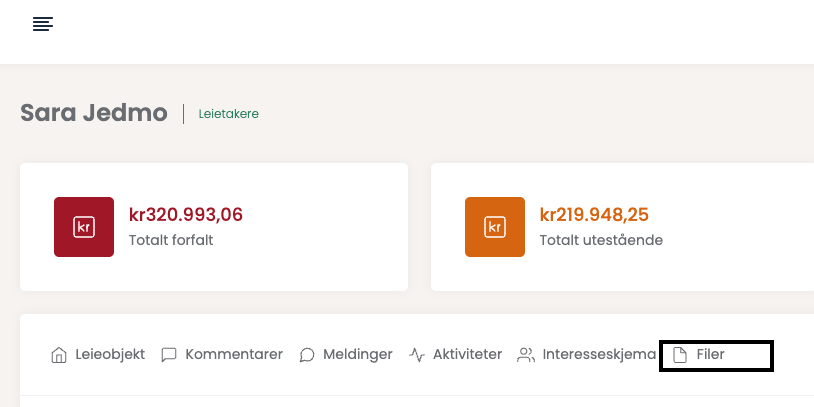Click the kr320.993,06 overdue amount
This screenshot has width=814, height=407.
tap(186, 214)
